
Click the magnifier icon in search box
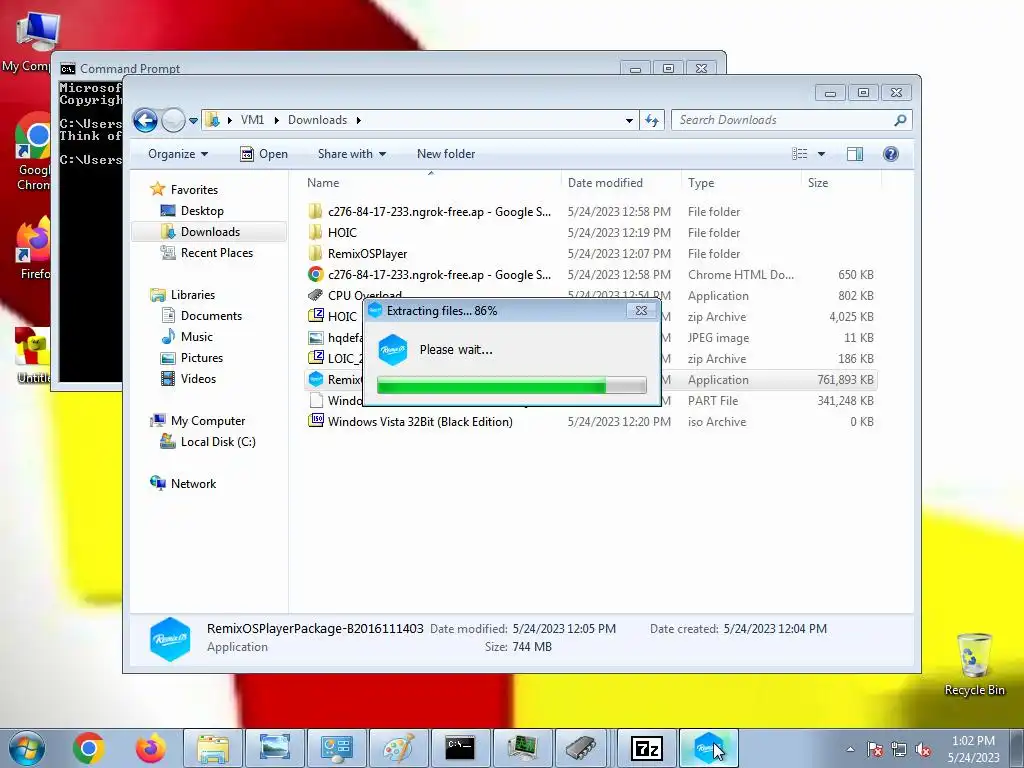[x=900, y=120]
